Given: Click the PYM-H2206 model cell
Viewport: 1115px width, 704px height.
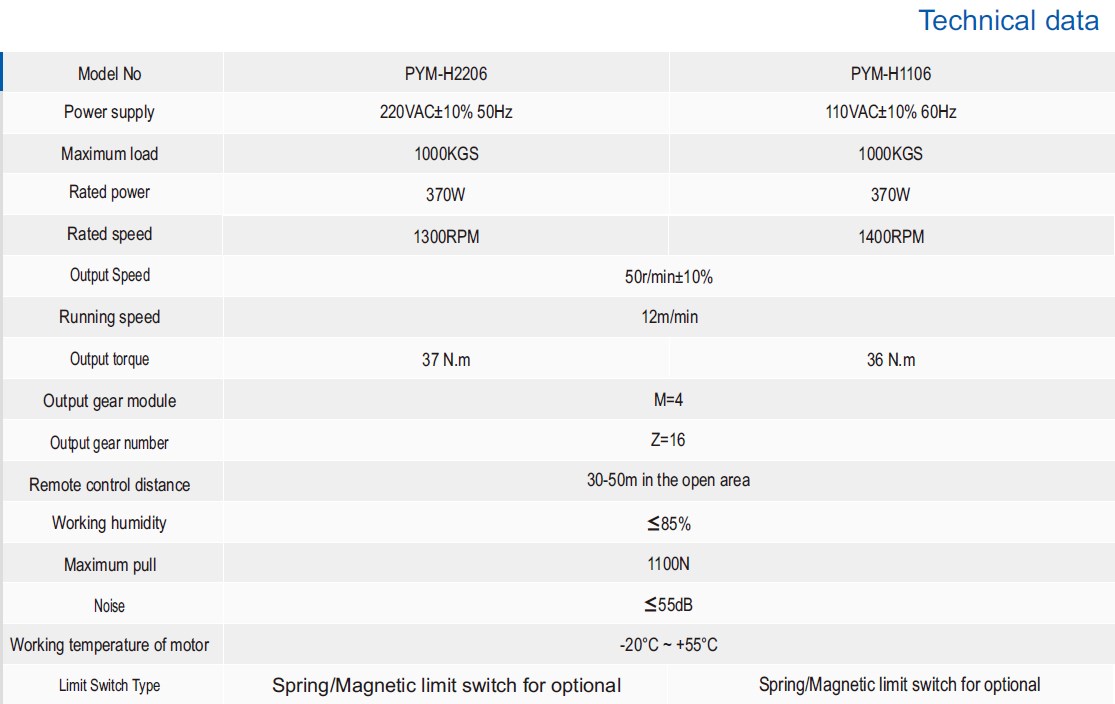Looking at the screenshot, I should tap(446, 74).
